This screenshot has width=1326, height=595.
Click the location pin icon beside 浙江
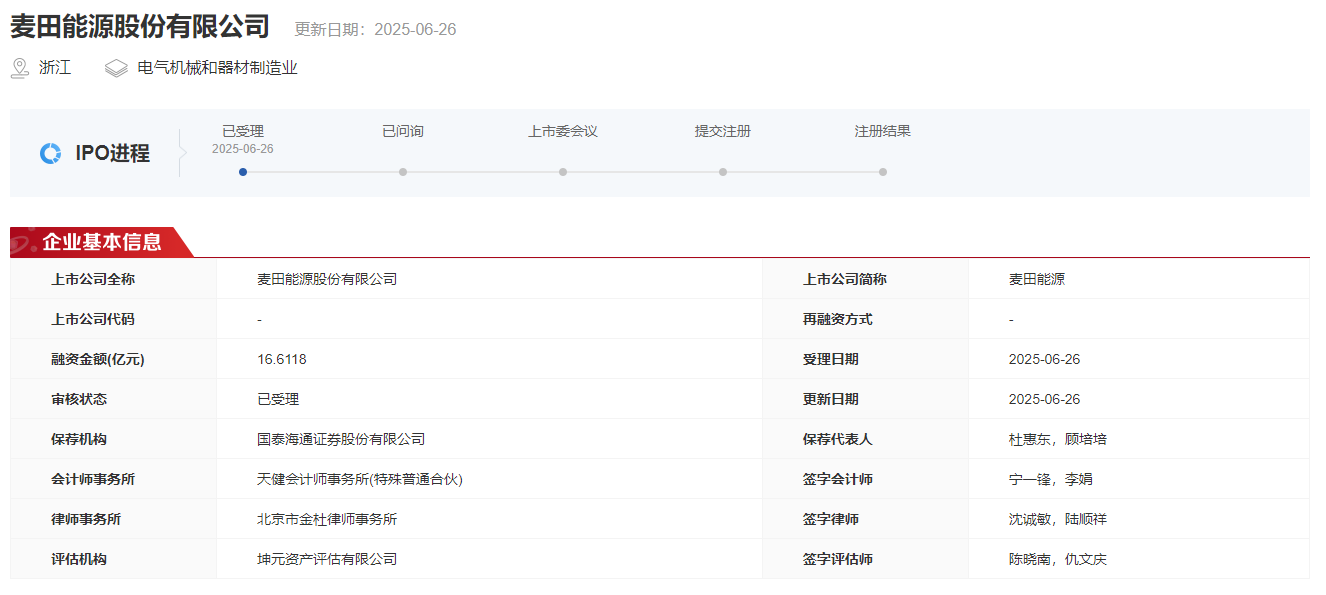[x=19, y=68]
